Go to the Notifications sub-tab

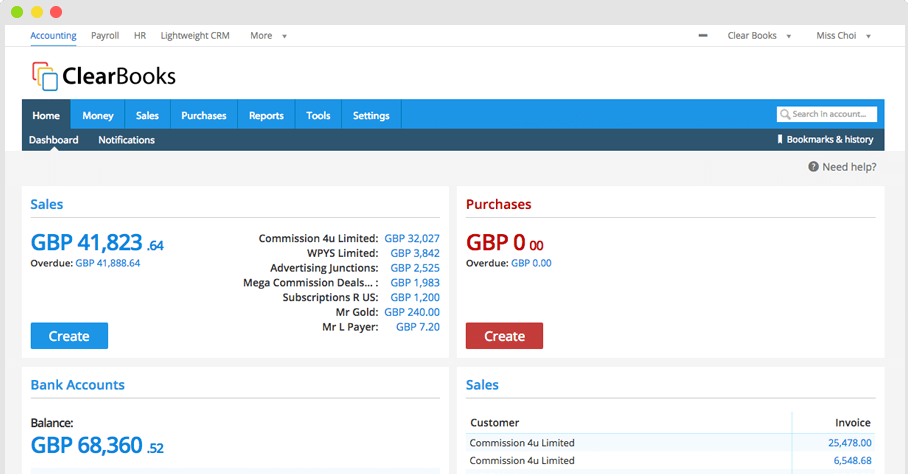(126, 140)
